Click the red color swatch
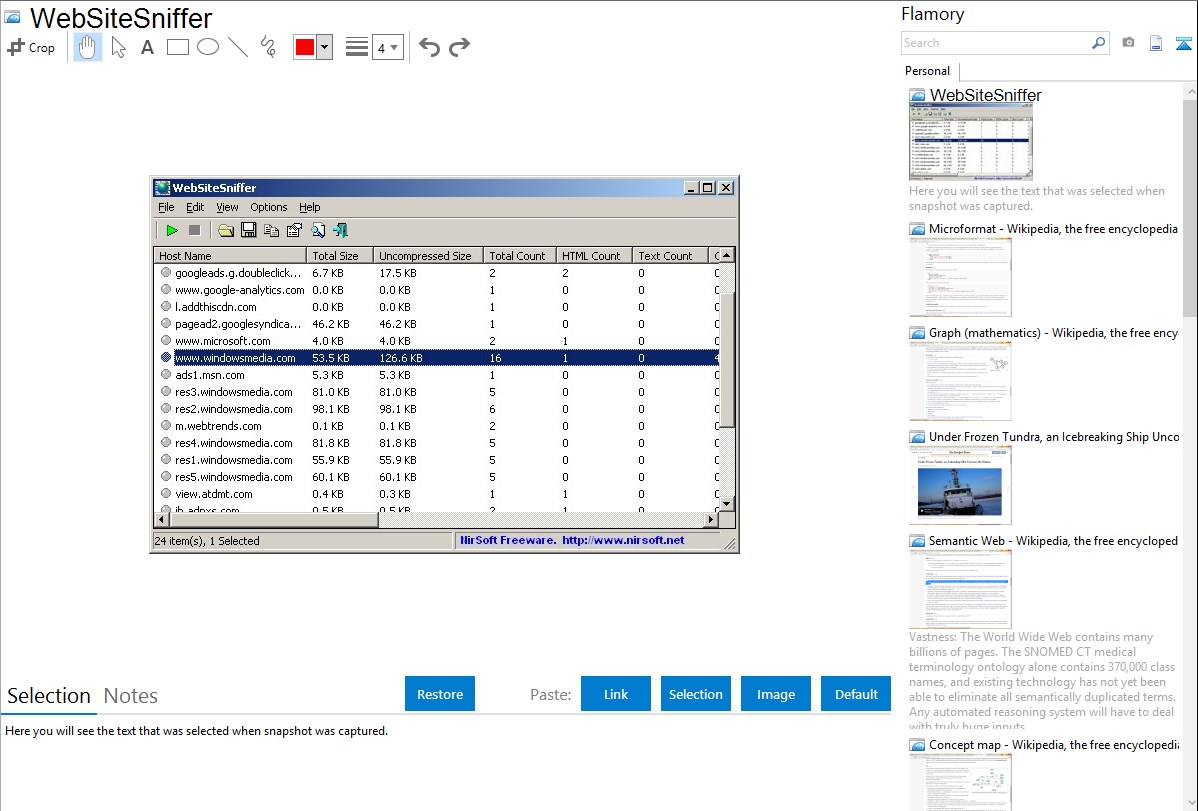Image resolution: width=1198 pixels, height=811 pixels. click(x=304, y=47)
